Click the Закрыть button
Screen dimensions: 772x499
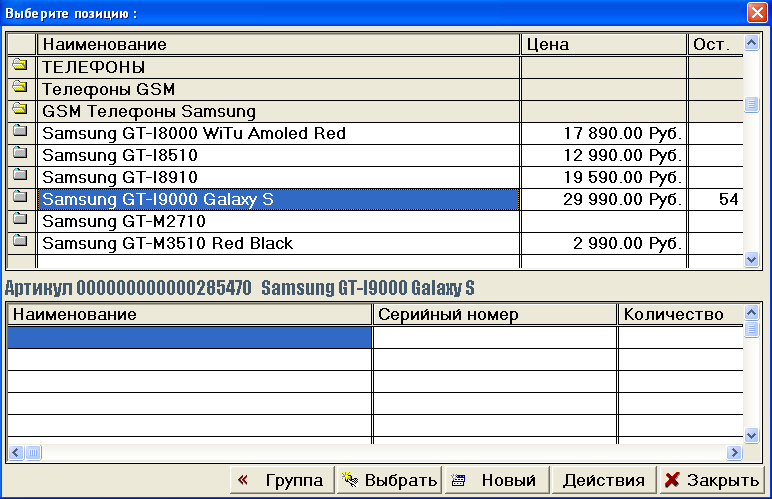(711, 480)
